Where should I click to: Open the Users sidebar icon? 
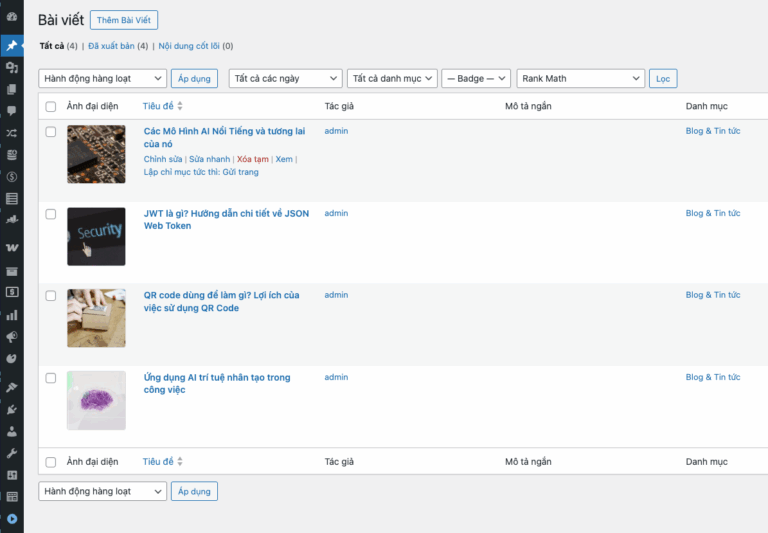[x=11, y=431]
